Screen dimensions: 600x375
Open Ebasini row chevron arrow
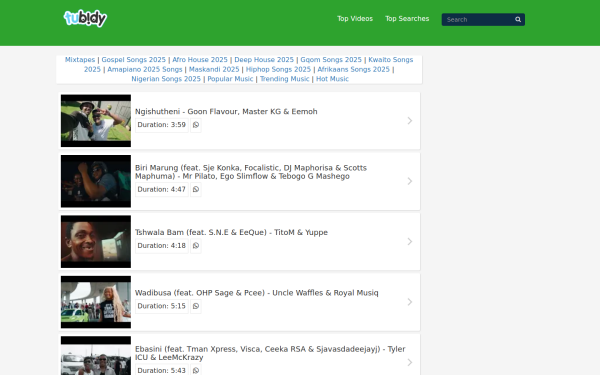[410, 362]
